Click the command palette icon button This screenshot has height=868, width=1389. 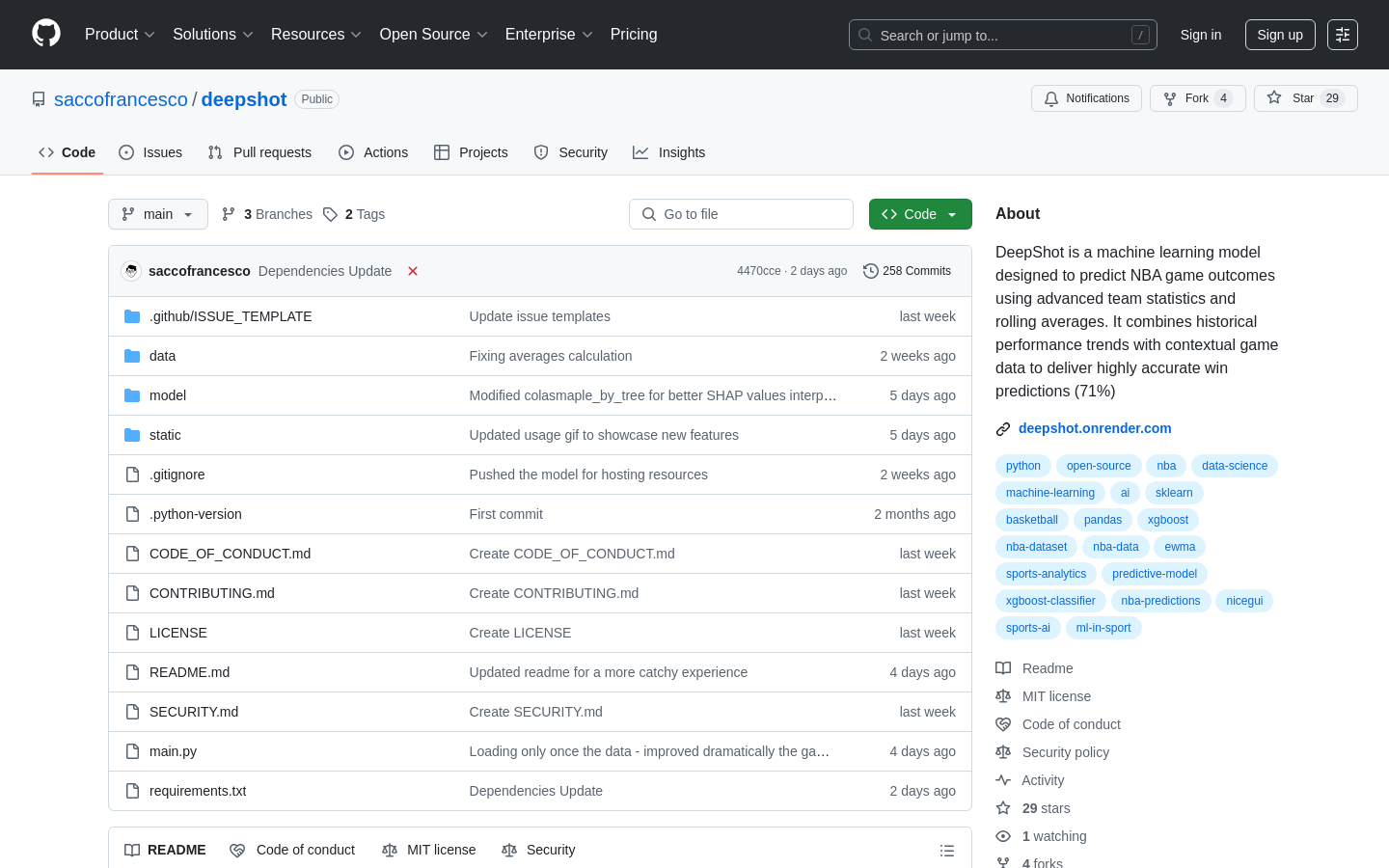1343,35
